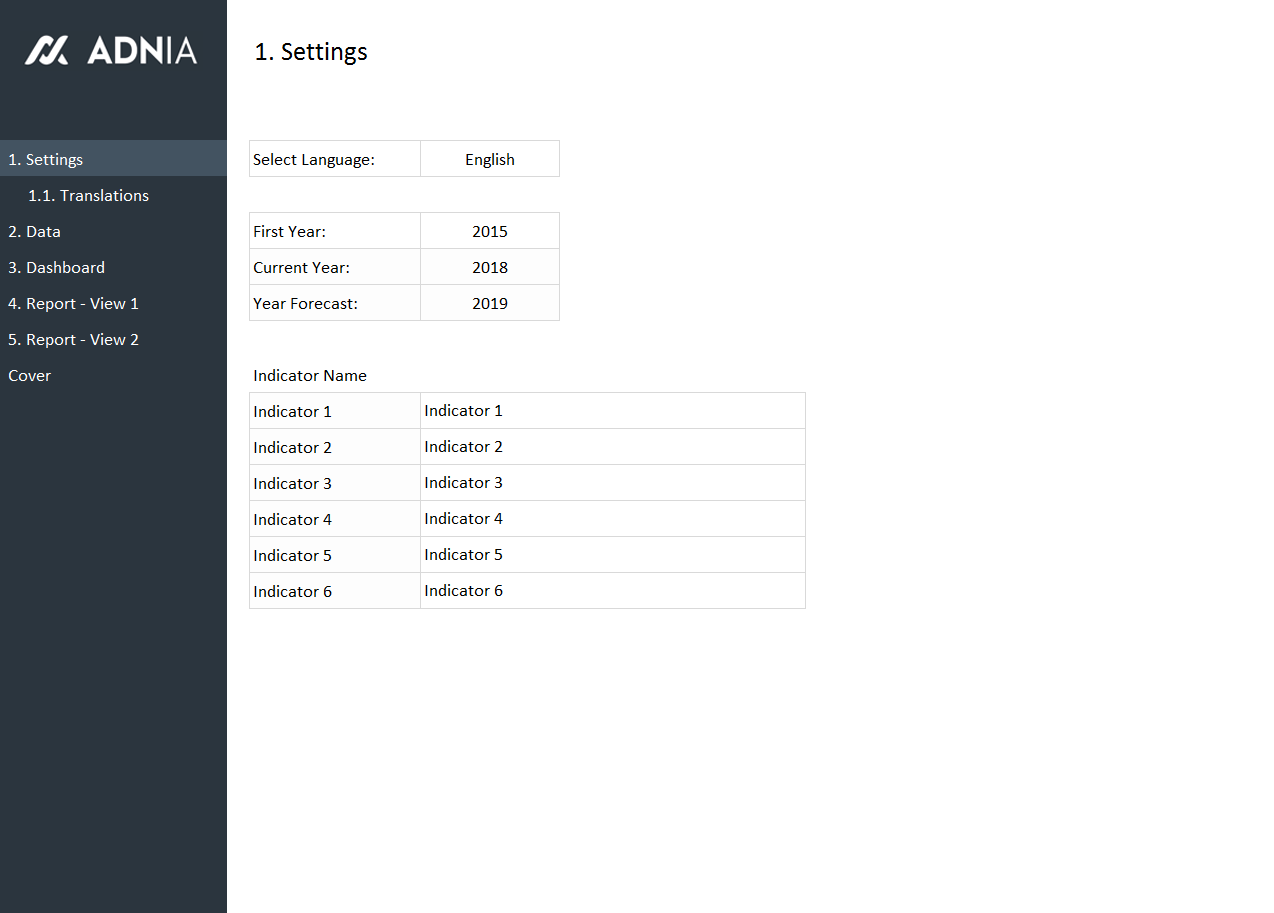Switch to 4. Report - View 1

coord(74,303)
